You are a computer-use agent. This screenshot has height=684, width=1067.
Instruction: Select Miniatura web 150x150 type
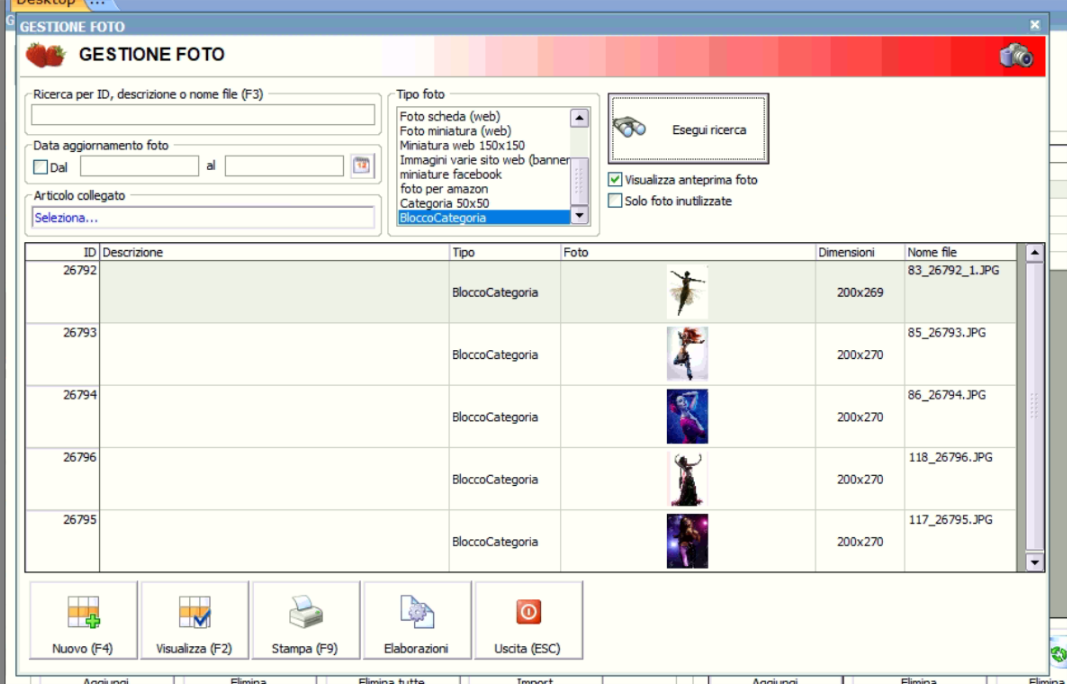(462, 145)
